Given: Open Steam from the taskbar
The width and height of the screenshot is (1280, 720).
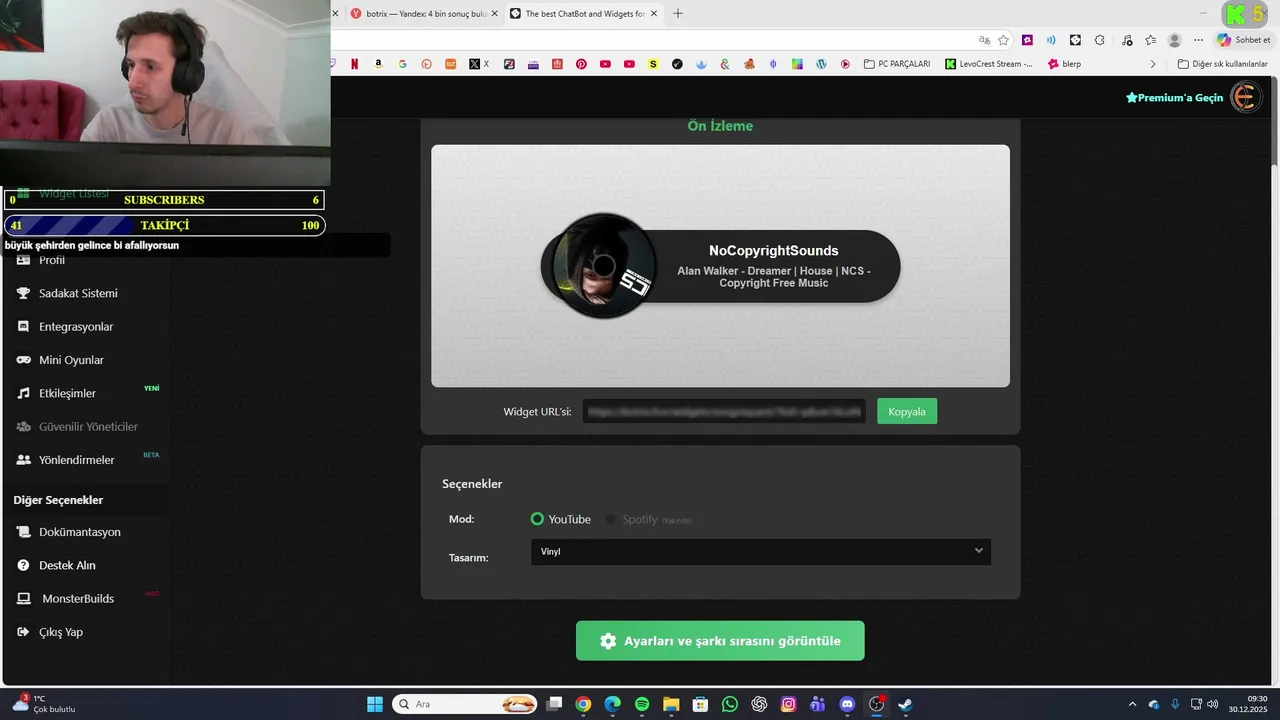Looking at the screenshot, I should 905,704.
